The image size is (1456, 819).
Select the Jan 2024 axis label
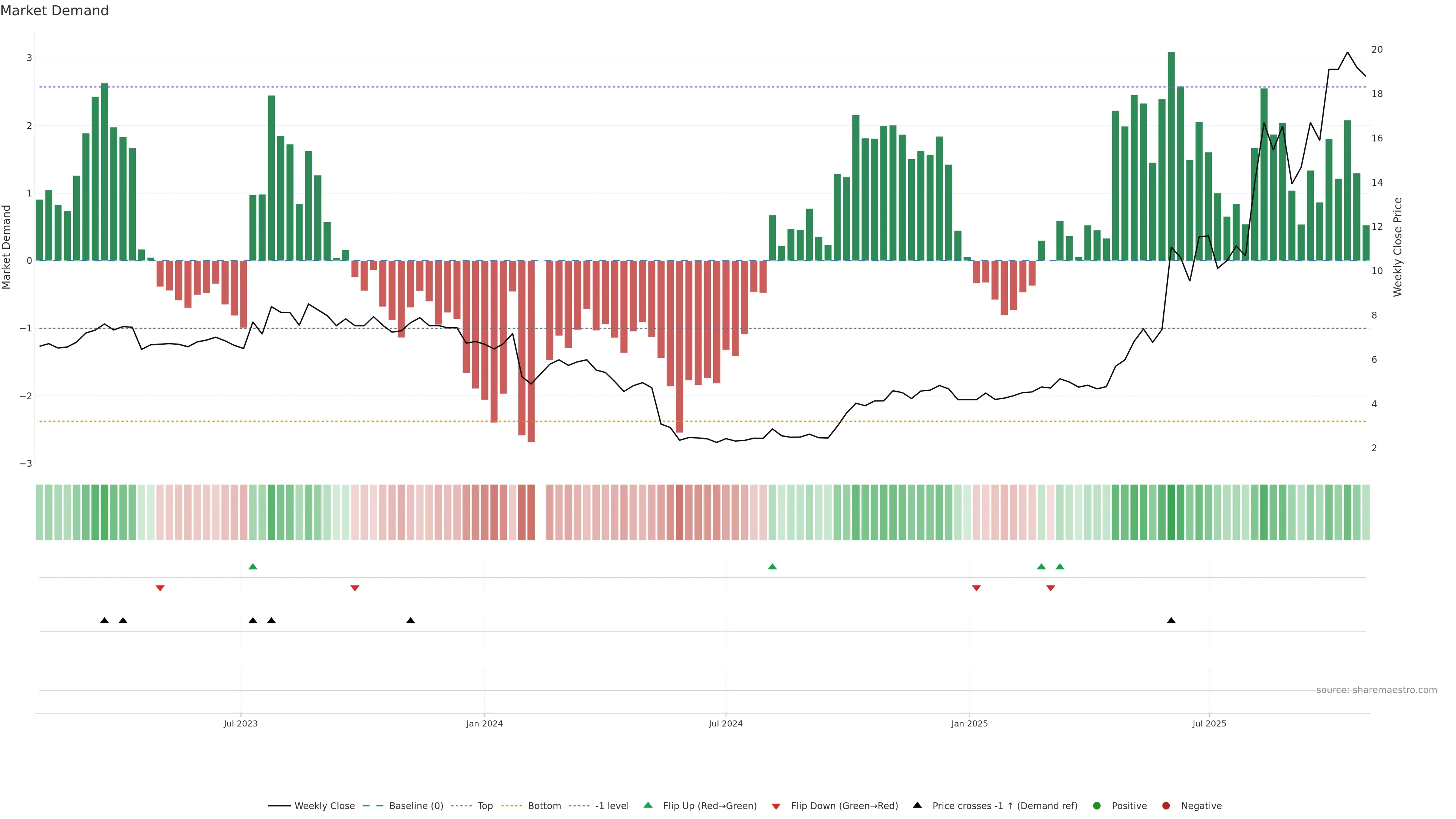pos(484,723)
